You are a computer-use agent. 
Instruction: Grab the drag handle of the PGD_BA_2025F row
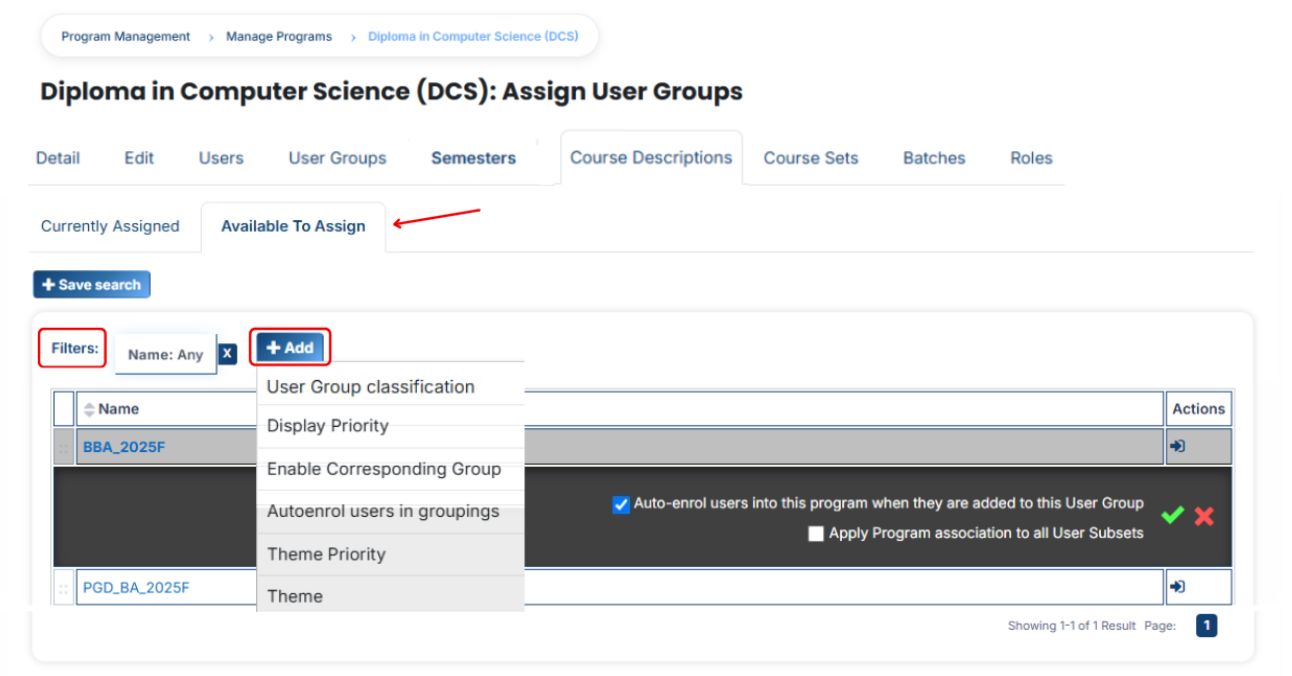pos(64,588)
